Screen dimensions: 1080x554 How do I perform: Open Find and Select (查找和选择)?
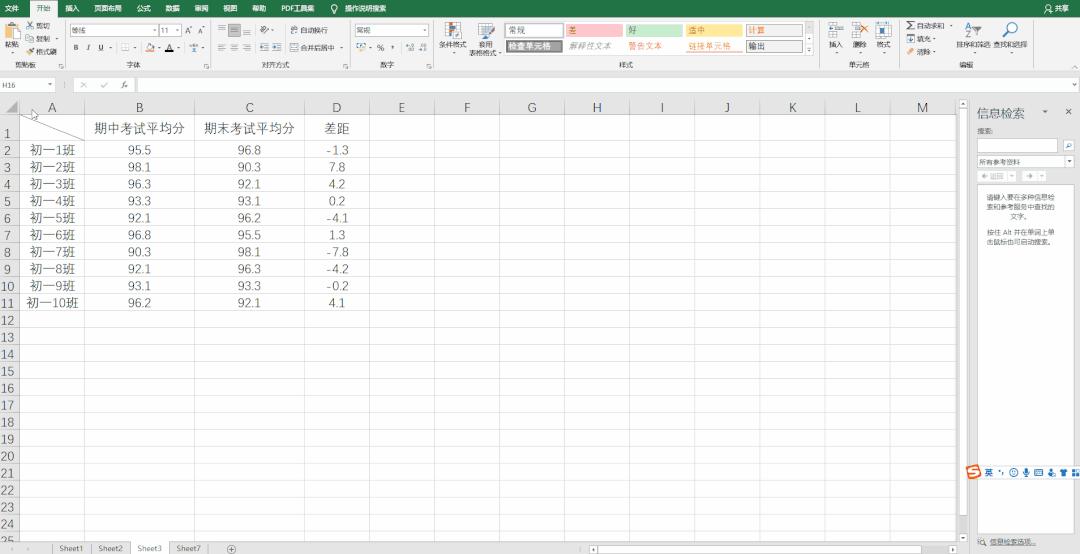(x=1010, y=36)
